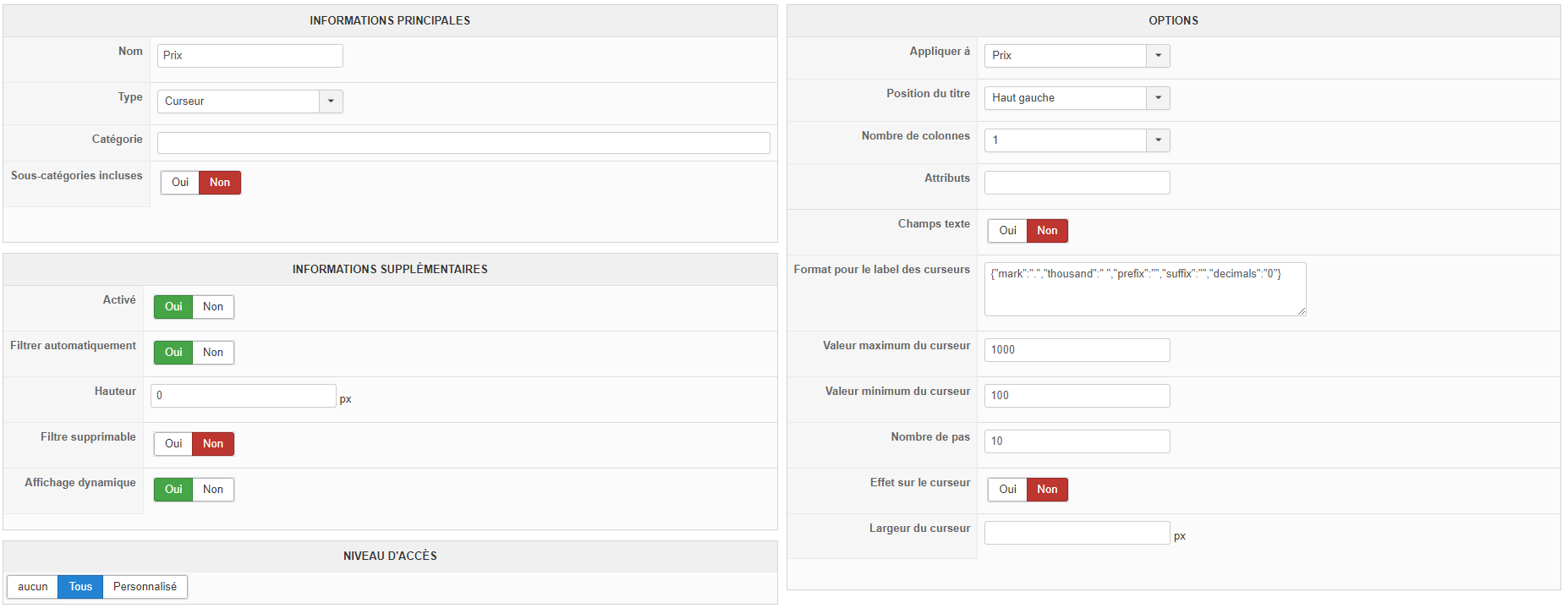
Task: Enable Filtre supprimable with Oui
Action: (x=173, y=444)
